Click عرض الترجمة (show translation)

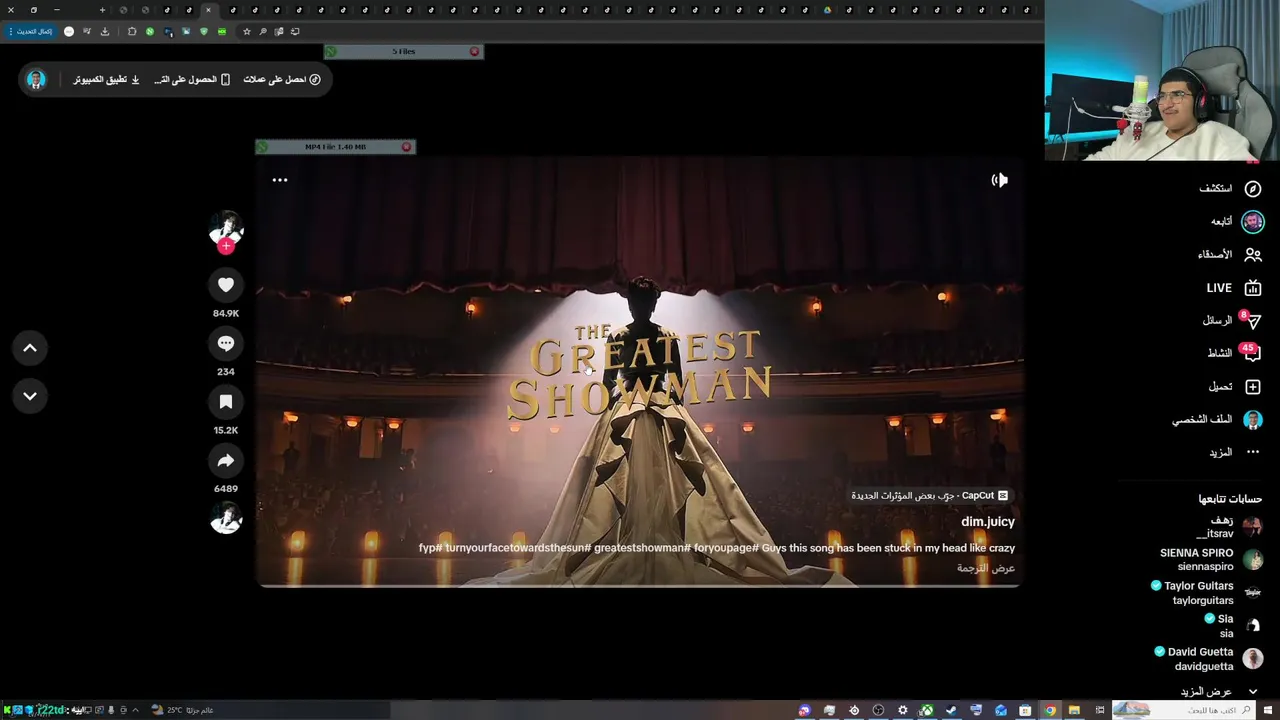click(x=986, y=568)
